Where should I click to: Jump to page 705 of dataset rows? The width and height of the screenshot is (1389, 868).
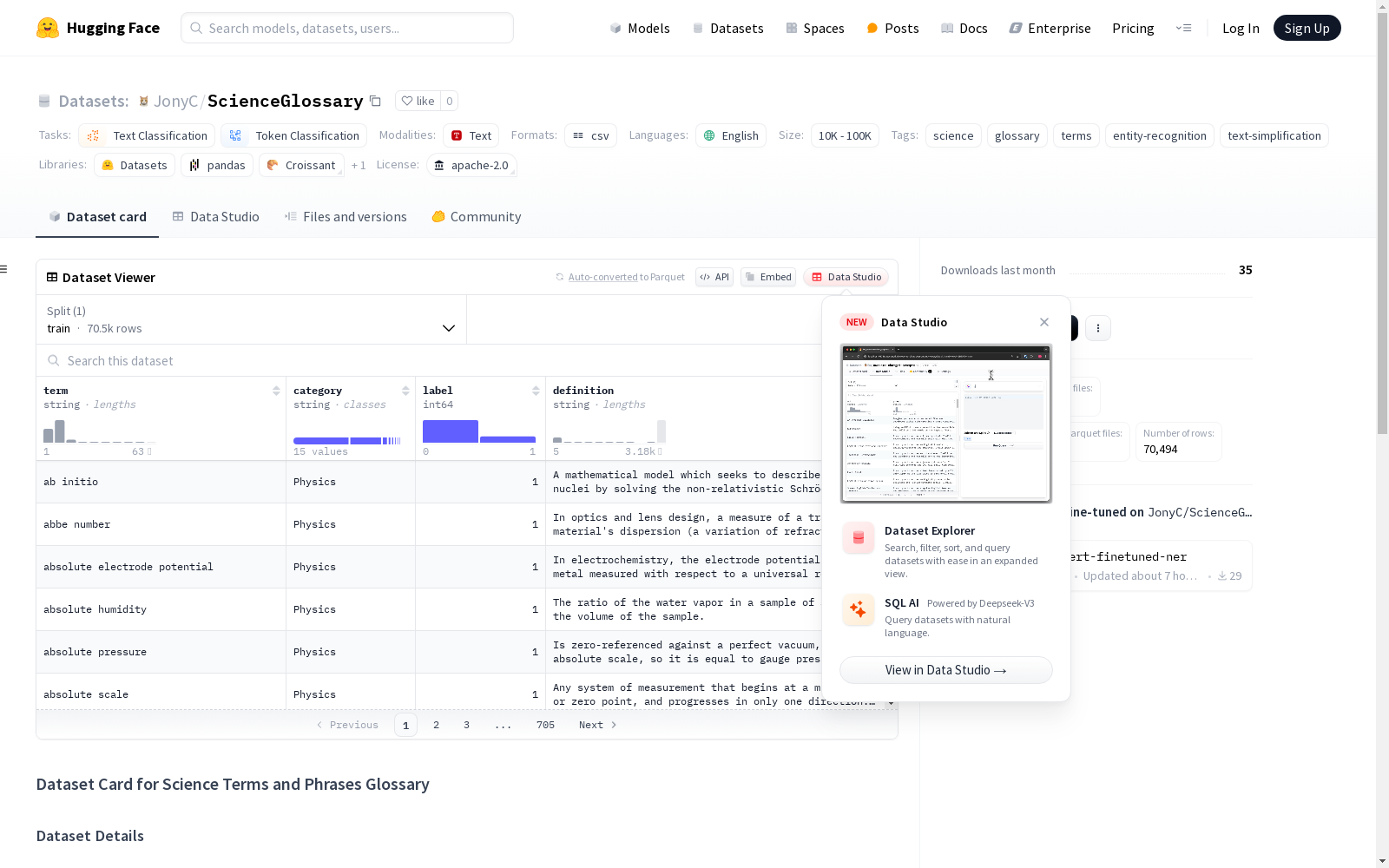click(545, 725)
